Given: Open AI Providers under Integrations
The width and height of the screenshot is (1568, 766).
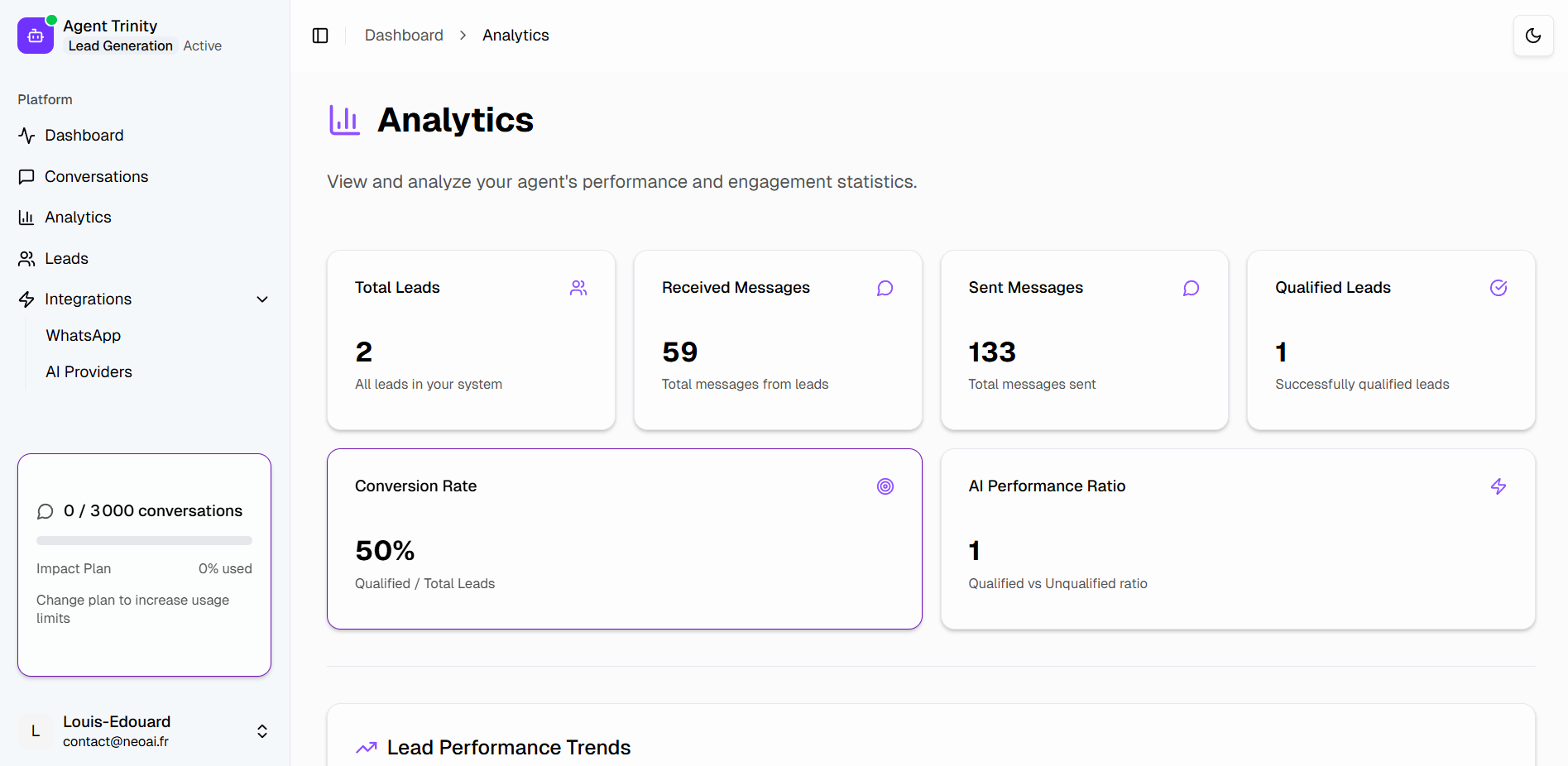Looking at the screenshot, I should (89, 372).
